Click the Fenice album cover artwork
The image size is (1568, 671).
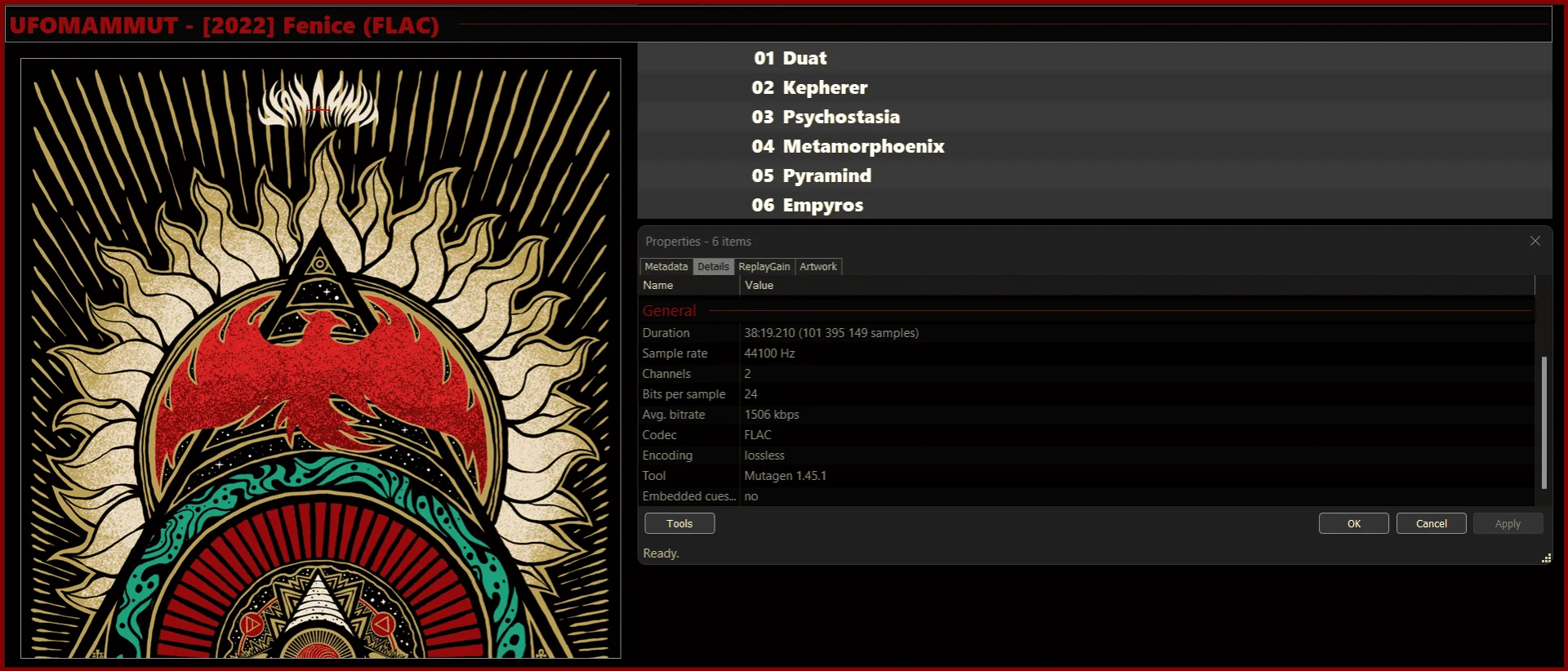click(x=321, y=358)
